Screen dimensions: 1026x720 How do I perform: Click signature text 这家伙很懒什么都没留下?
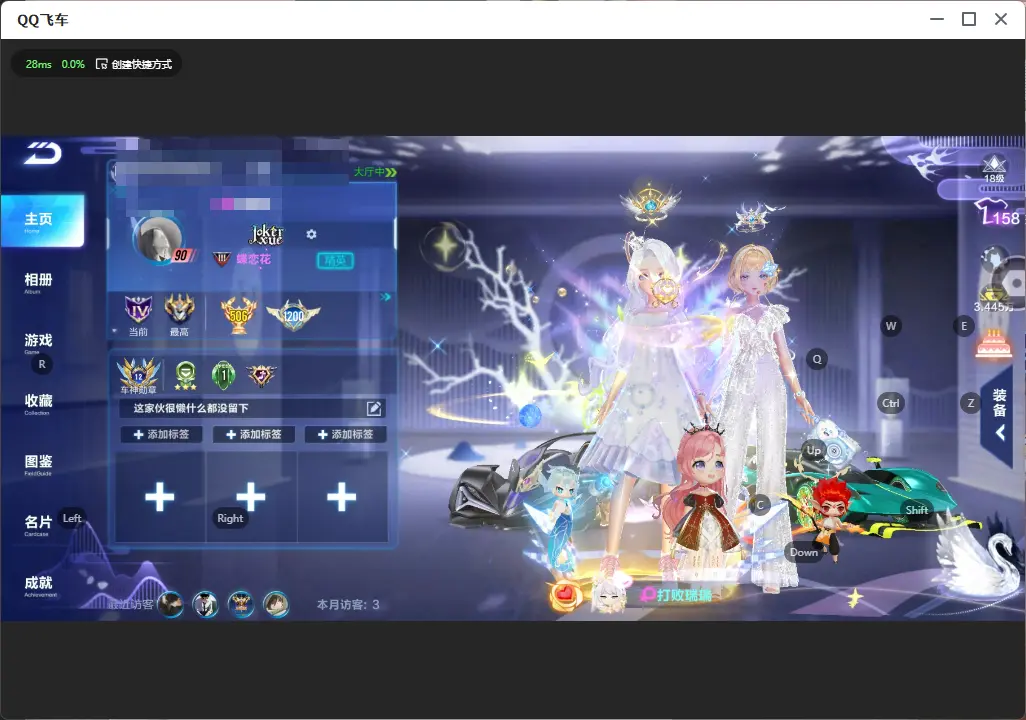point(190,408)
